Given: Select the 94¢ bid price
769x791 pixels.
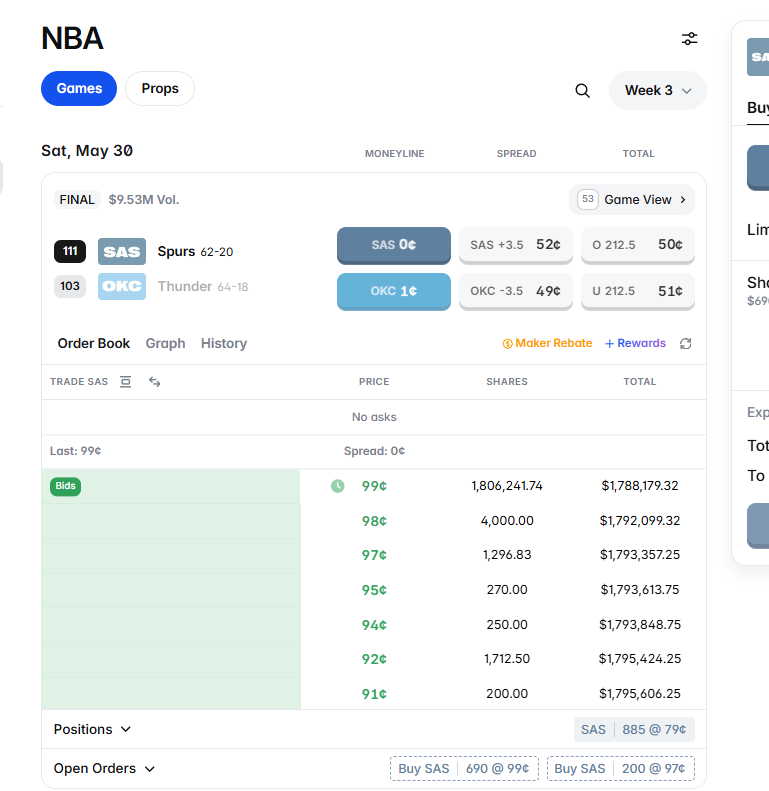Looking at the screenshot, I should coord(374,625).
